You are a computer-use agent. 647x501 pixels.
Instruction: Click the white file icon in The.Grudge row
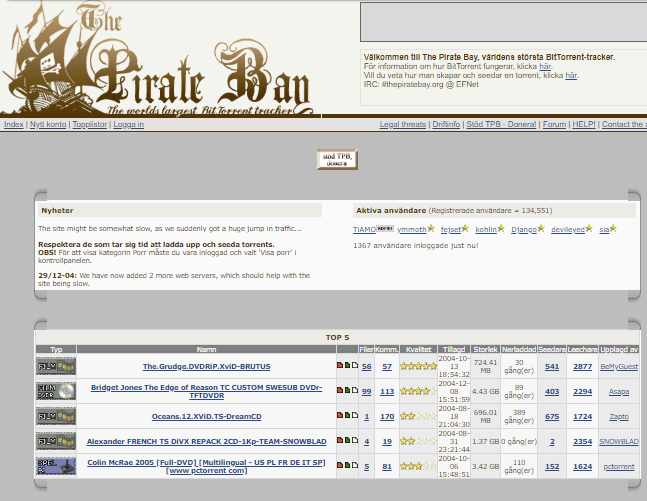tap(354, 365)
